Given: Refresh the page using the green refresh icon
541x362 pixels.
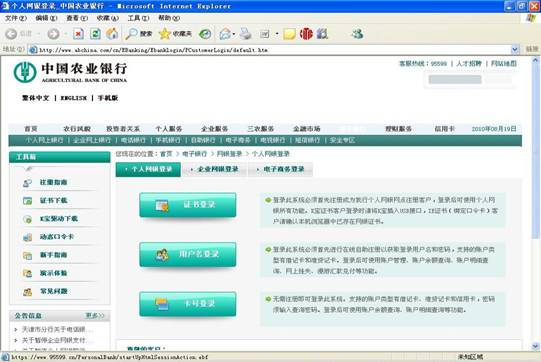Looking at the screenshot, I should [x=95, y=34].
